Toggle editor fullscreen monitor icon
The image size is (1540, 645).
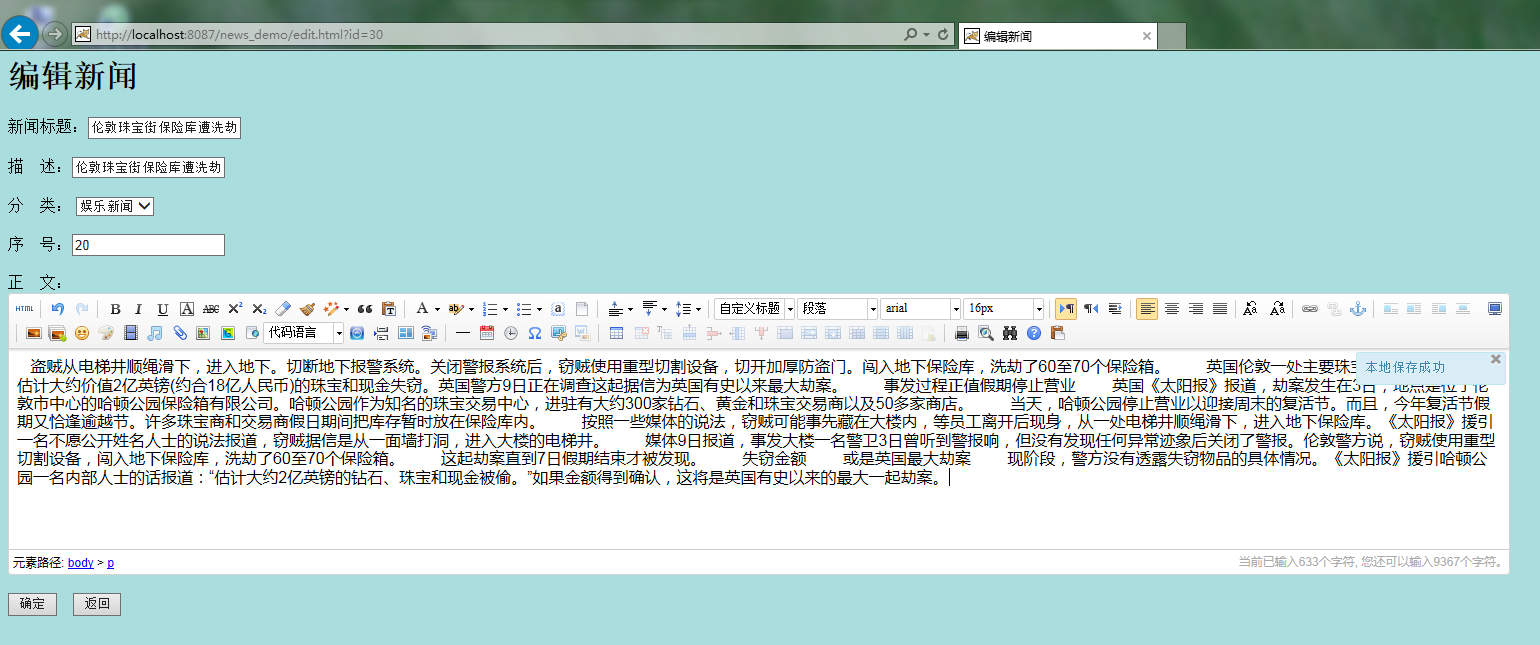point(1495,309)
